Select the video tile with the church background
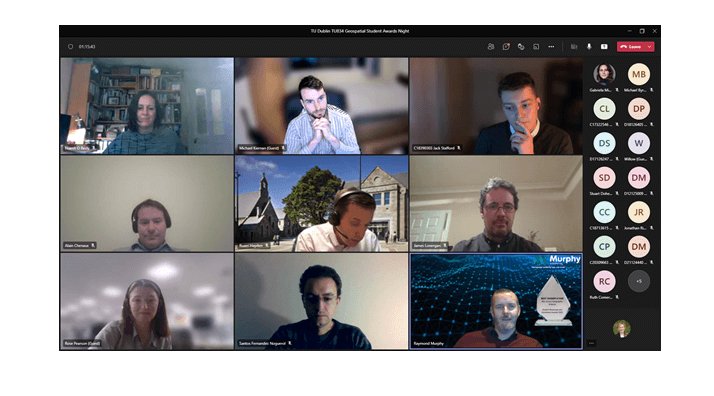The width and height of the screenshot is (714, 396). coord(321,203)
